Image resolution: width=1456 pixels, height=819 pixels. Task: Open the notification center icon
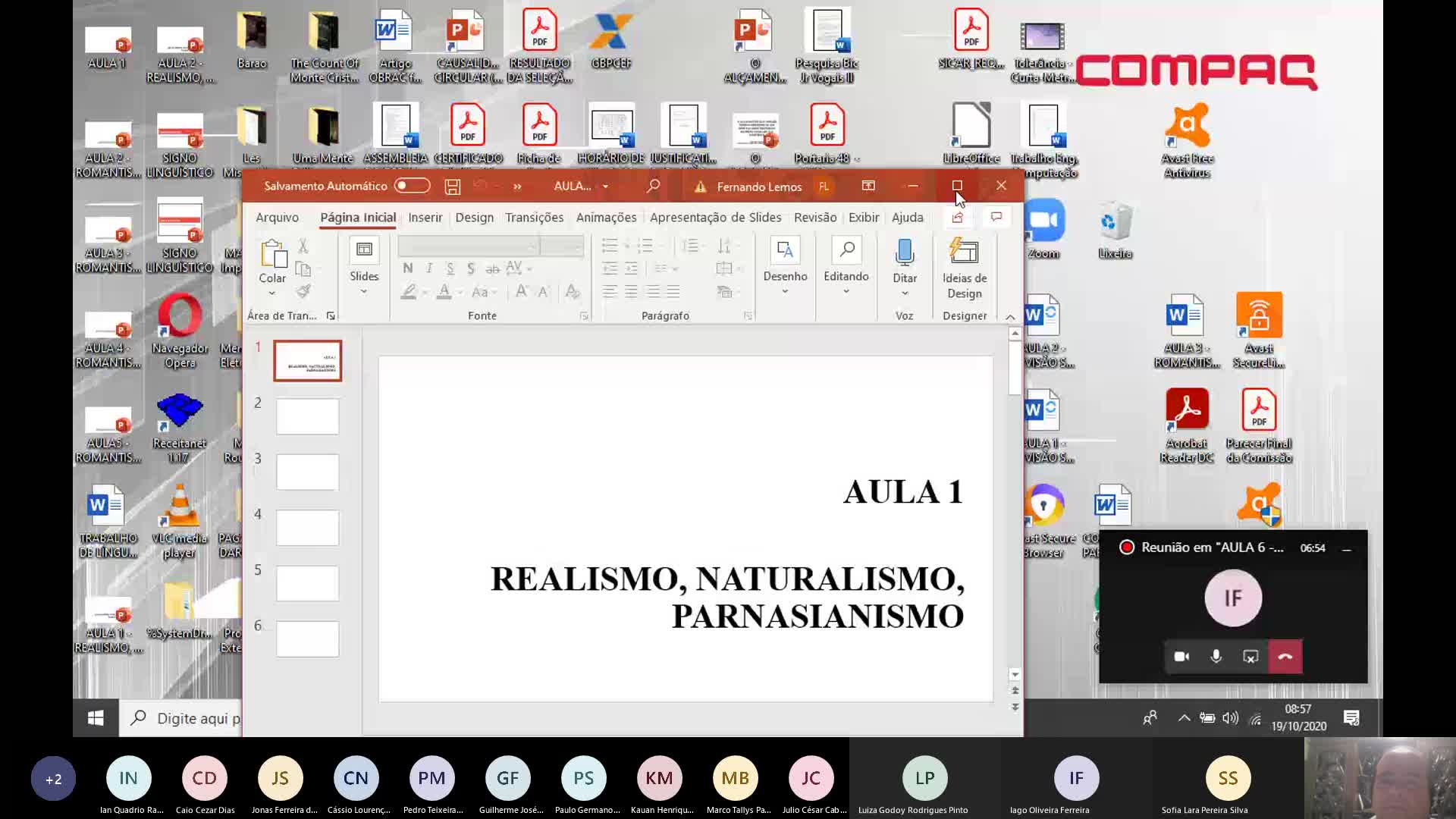[1351, 718]
